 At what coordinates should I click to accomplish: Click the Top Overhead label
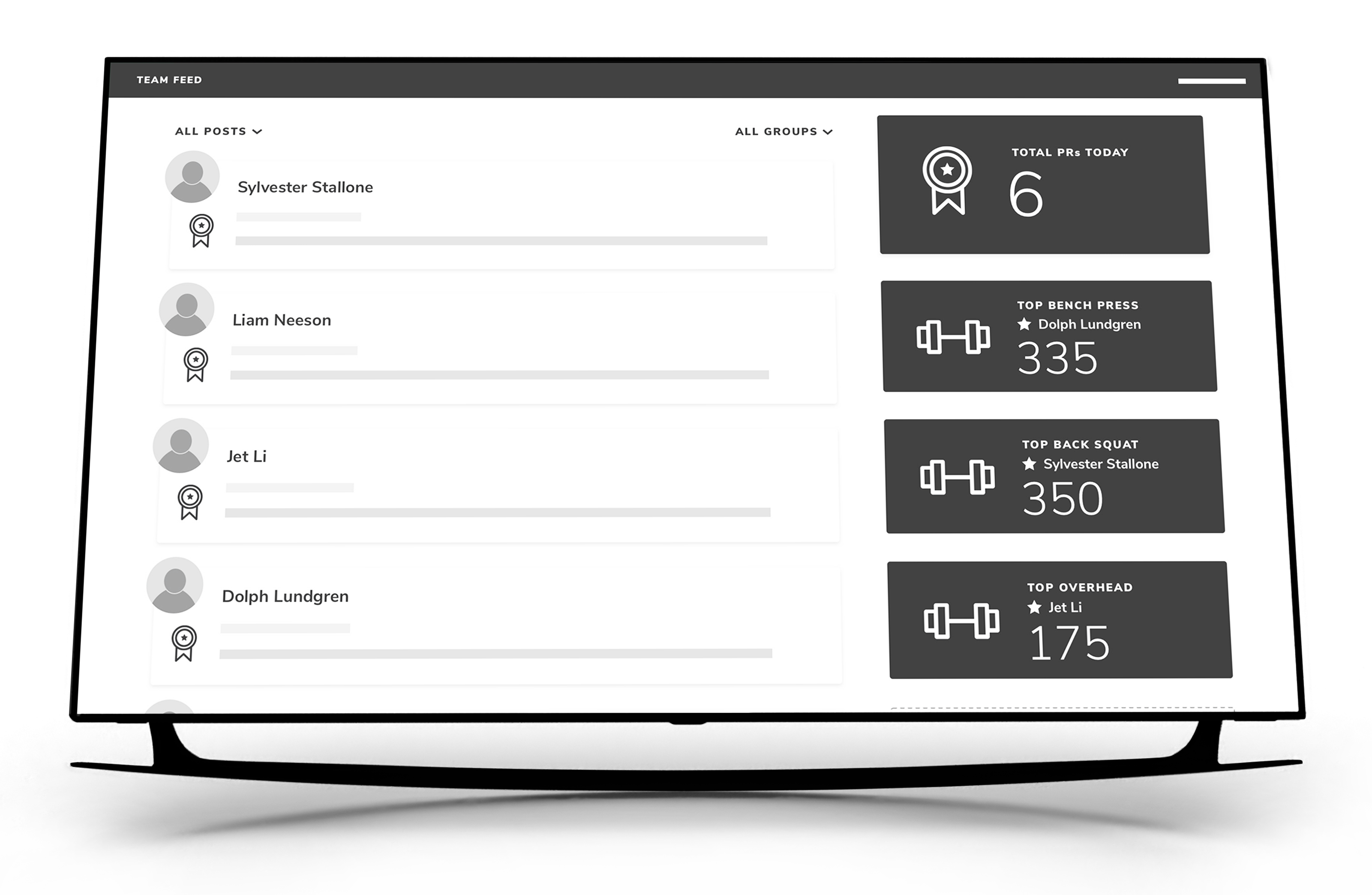(1080, 588)
